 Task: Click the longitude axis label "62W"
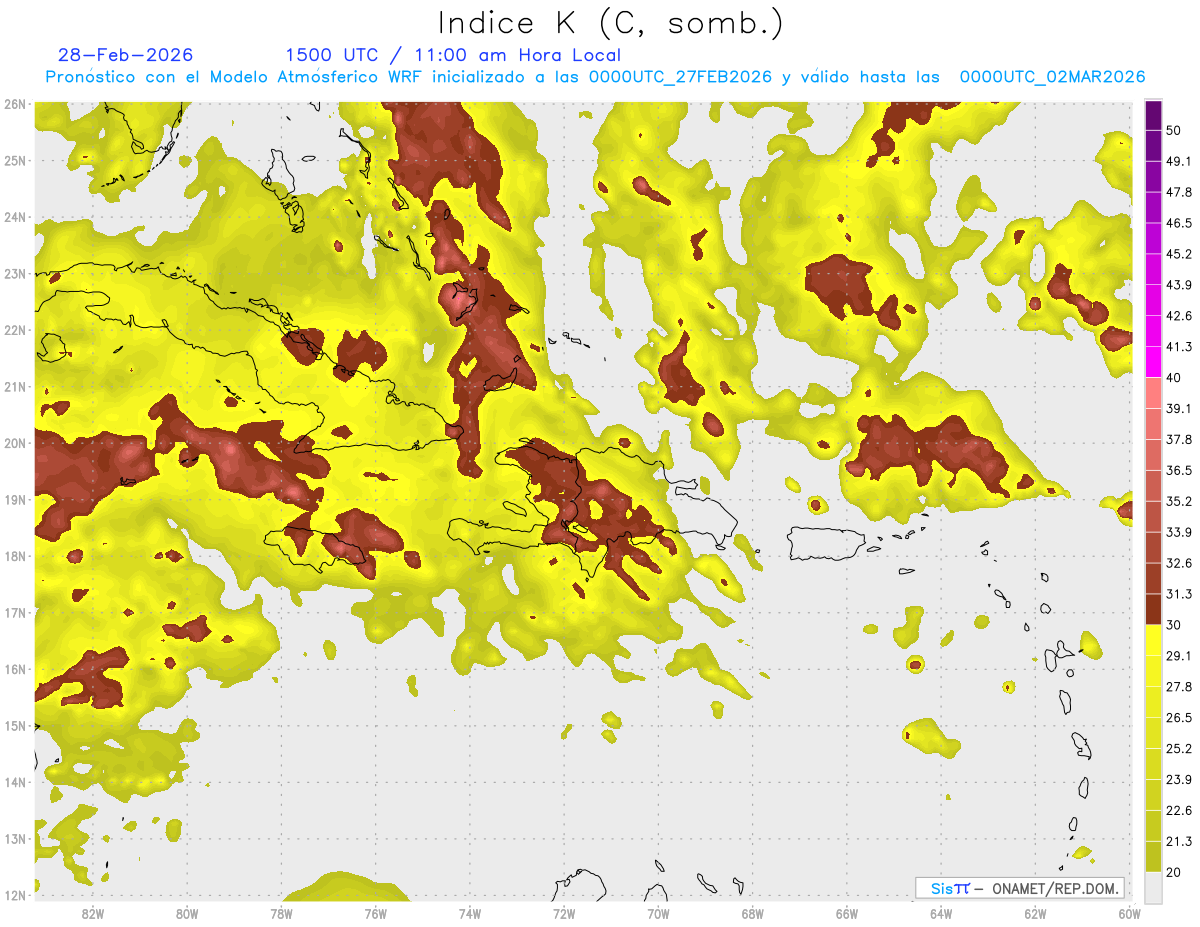[x=1035, y=914]
